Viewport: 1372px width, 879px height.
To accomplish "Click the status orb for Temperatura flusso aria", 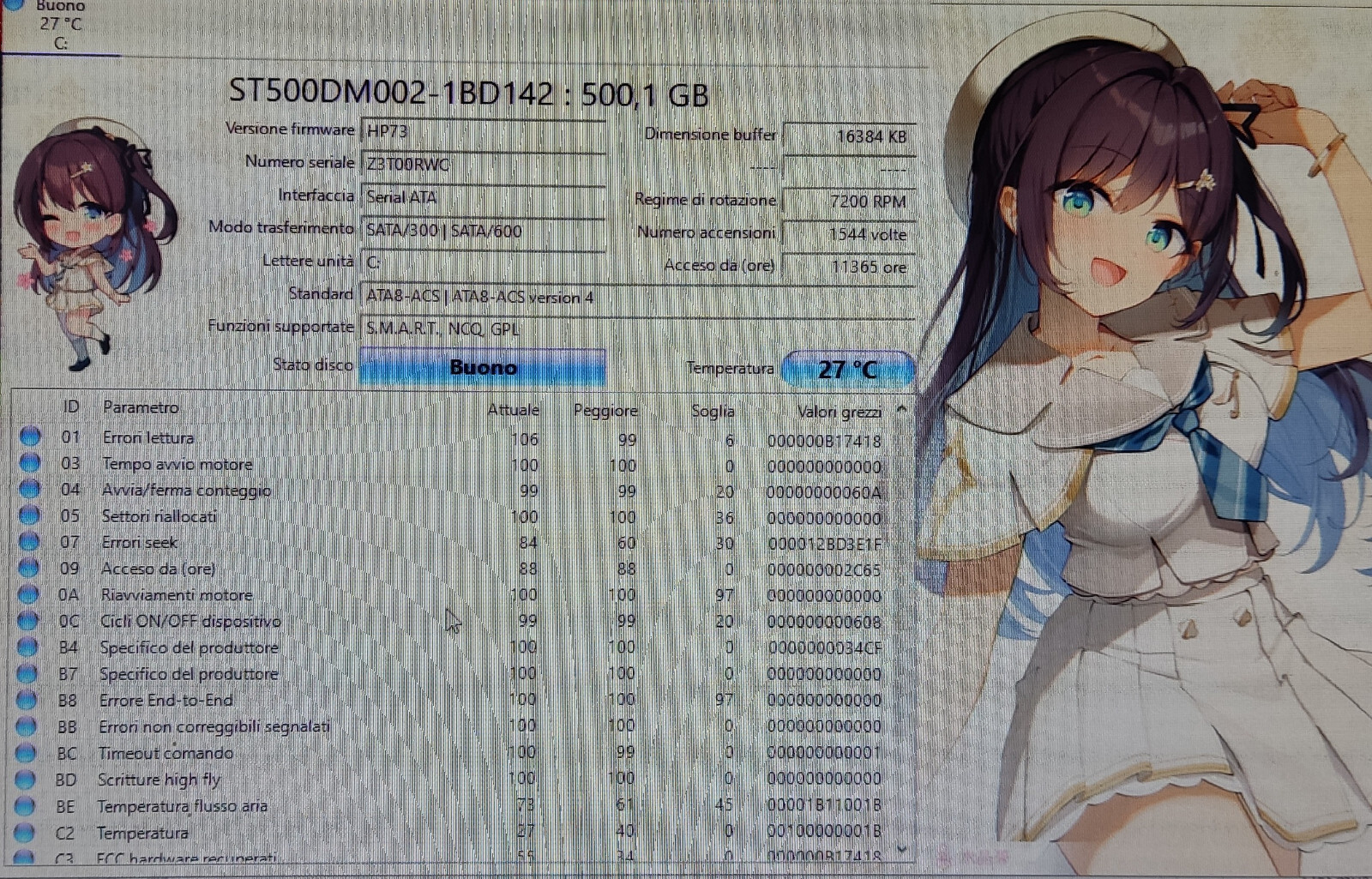I will click(x=25, y=806).
